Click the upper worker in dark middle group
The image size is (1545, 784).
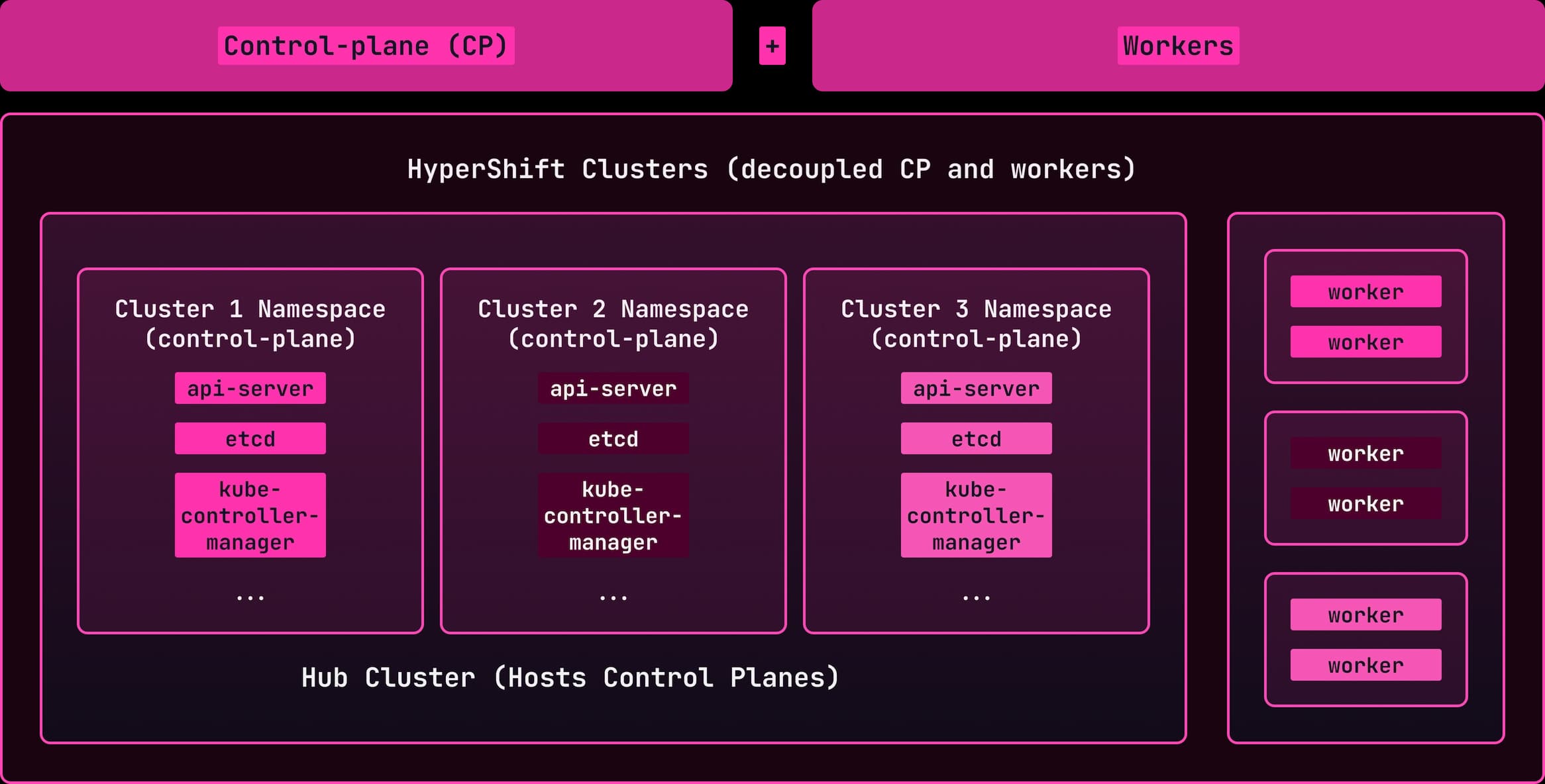point(1366,453)
